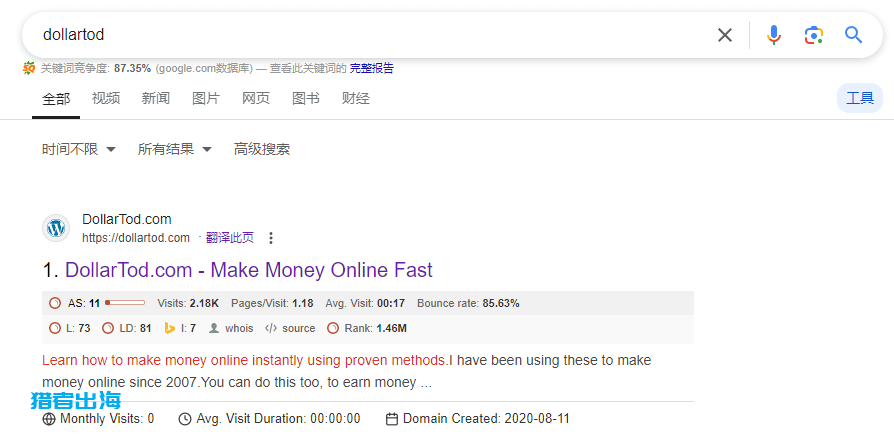Click the circle icon next to LD: 81

(x=108, y=328)
